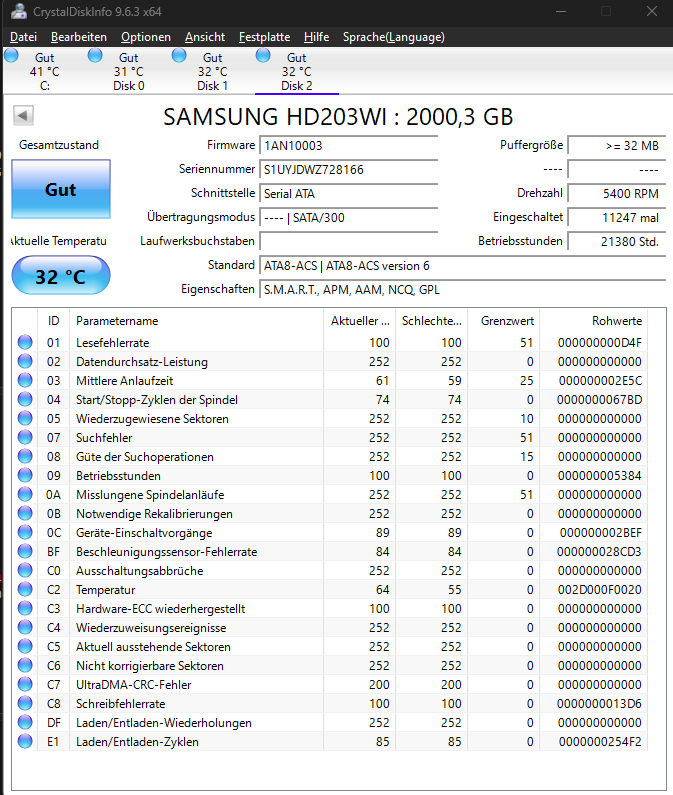Viewport: 673px width, 795px height.
Task: Select the Aktuell ausstehende Sektoren row
Action: (330, 646)
